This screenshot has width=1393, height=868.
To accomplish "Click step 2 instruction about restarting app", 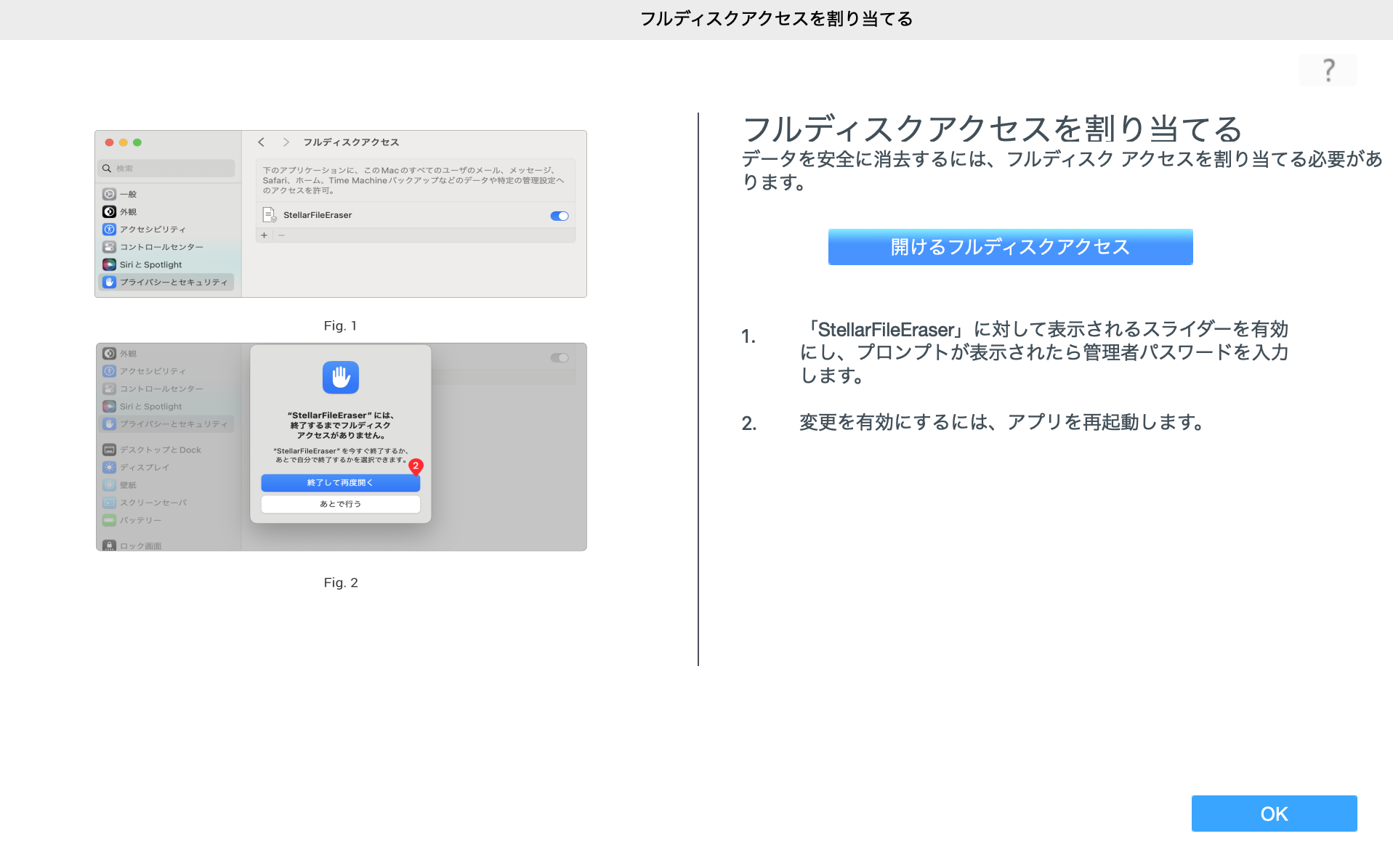I will click(1003, 422).
